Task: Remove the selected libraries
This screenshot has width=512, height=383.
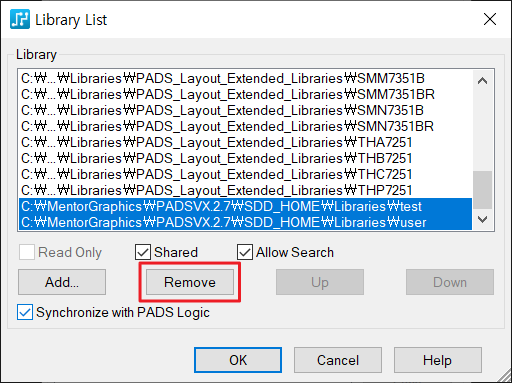Action: point(190,282)
